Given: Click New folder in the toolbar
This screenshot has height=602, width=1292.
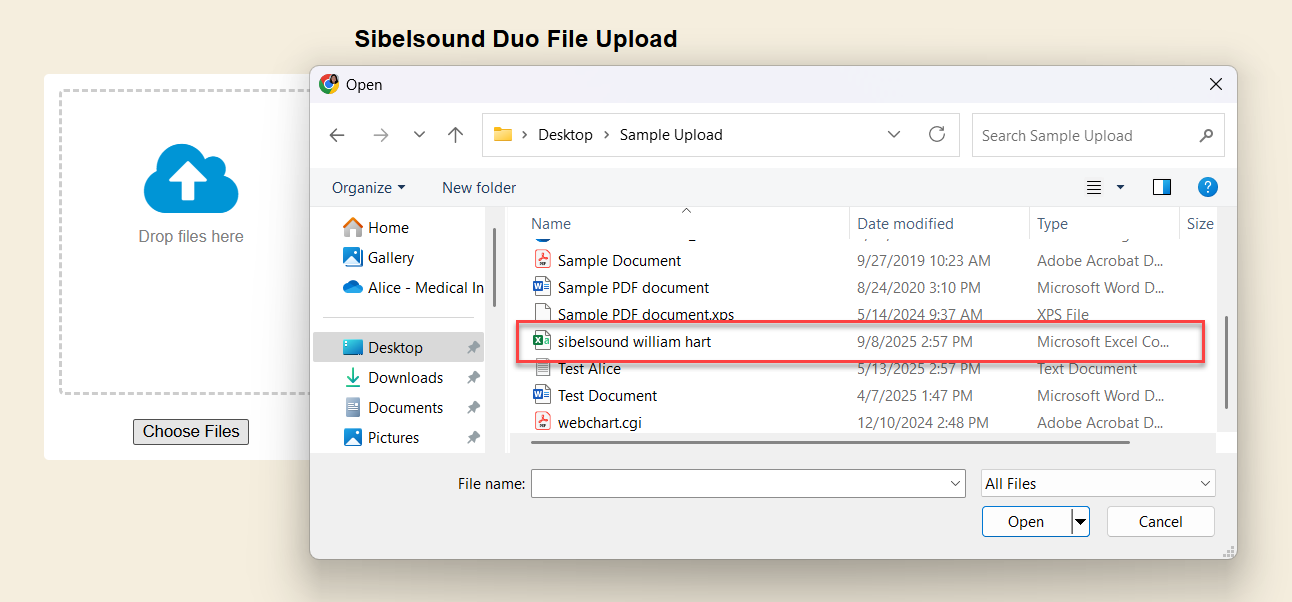Looking at the screenshot, I should coord(479,188).
